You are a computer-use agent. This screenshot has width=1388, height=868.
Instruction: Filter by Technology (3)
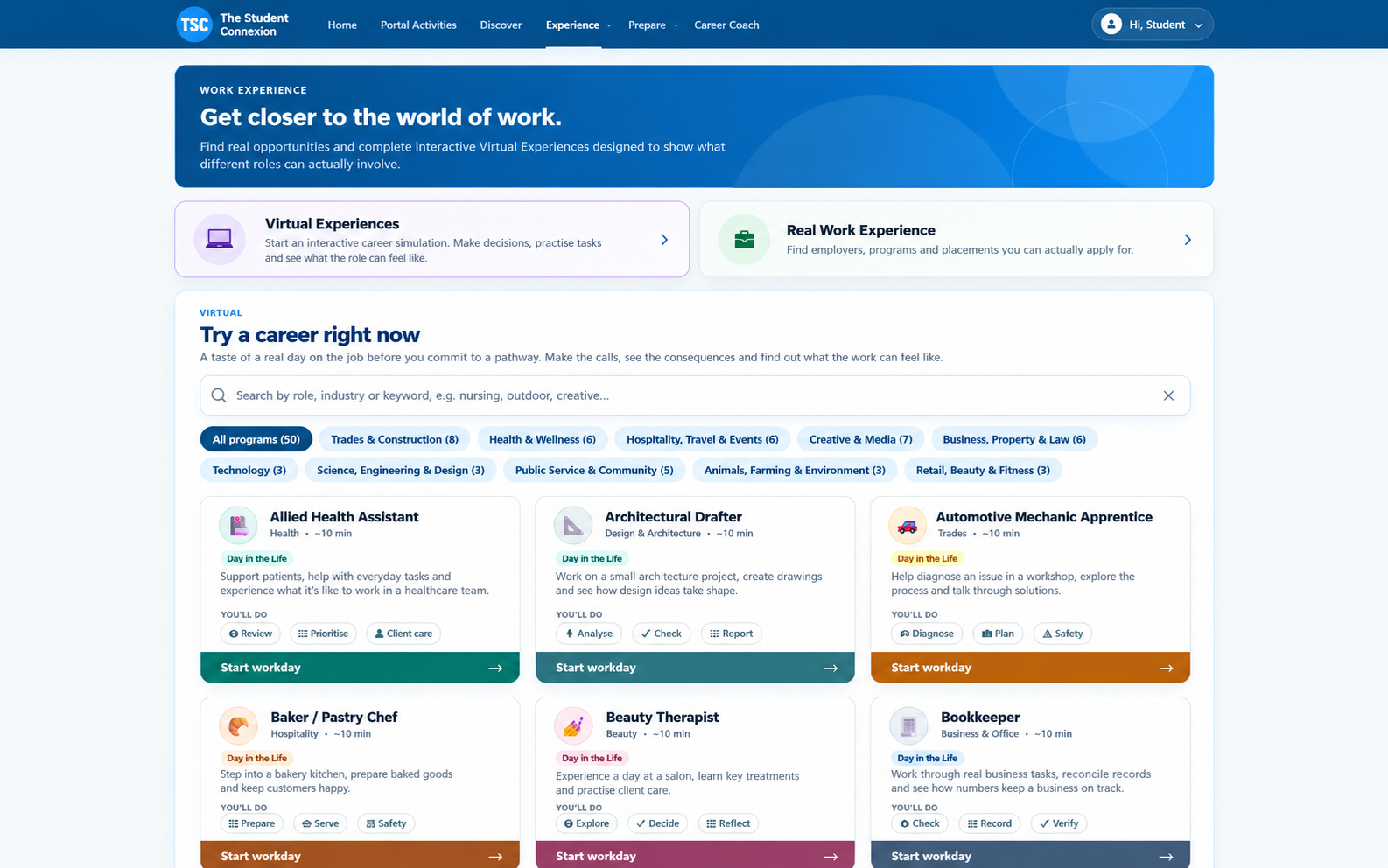point(249,470)
